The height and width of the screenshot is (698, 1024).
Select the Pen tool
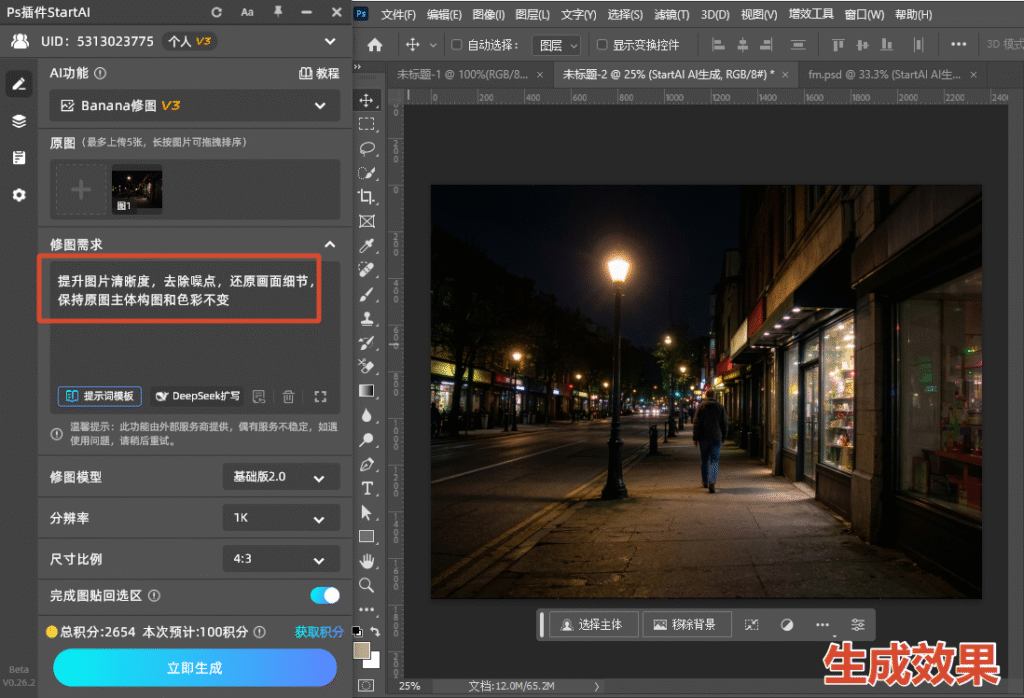[366, 464]
